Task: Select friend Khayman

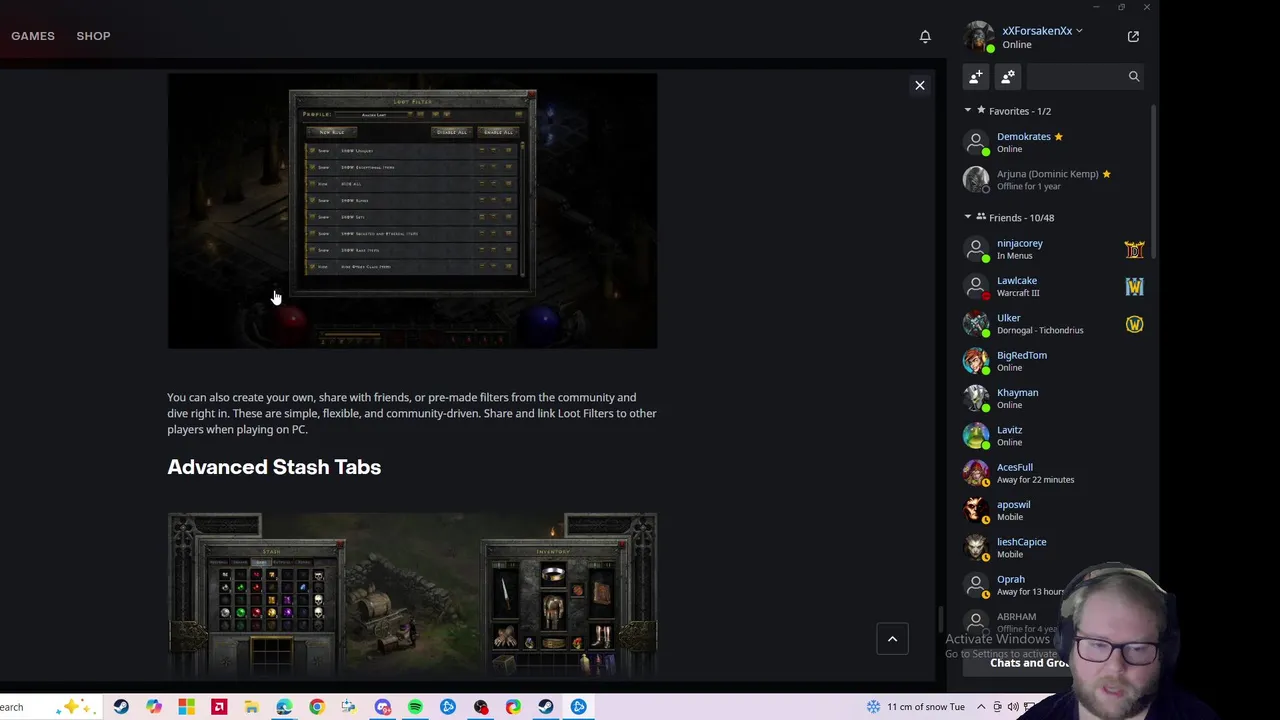Action: point(1054,399)
